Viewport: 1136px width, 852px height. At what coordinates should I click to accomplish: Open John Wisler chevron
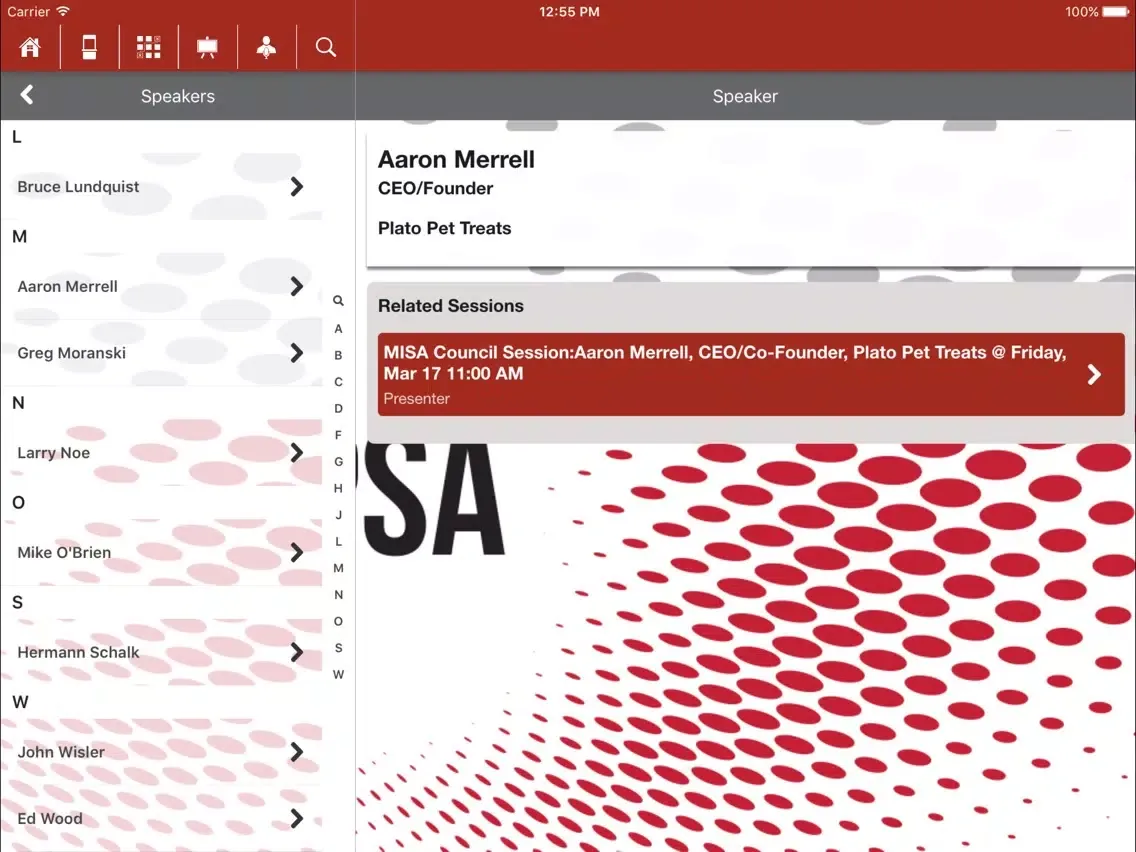(296, 752)
